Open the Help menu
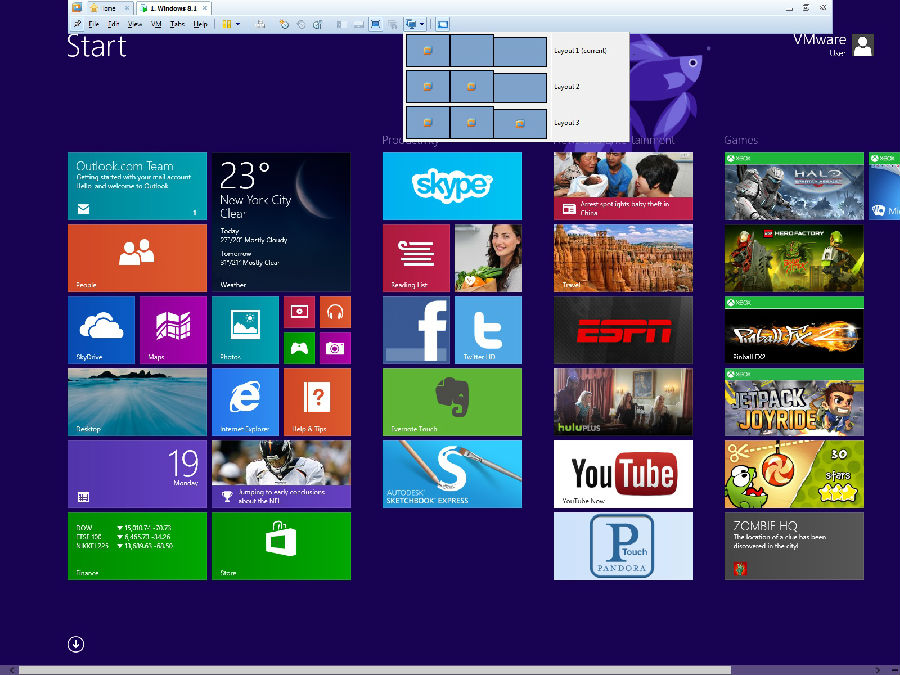The image size is (900, 675). tap(200, 24)
